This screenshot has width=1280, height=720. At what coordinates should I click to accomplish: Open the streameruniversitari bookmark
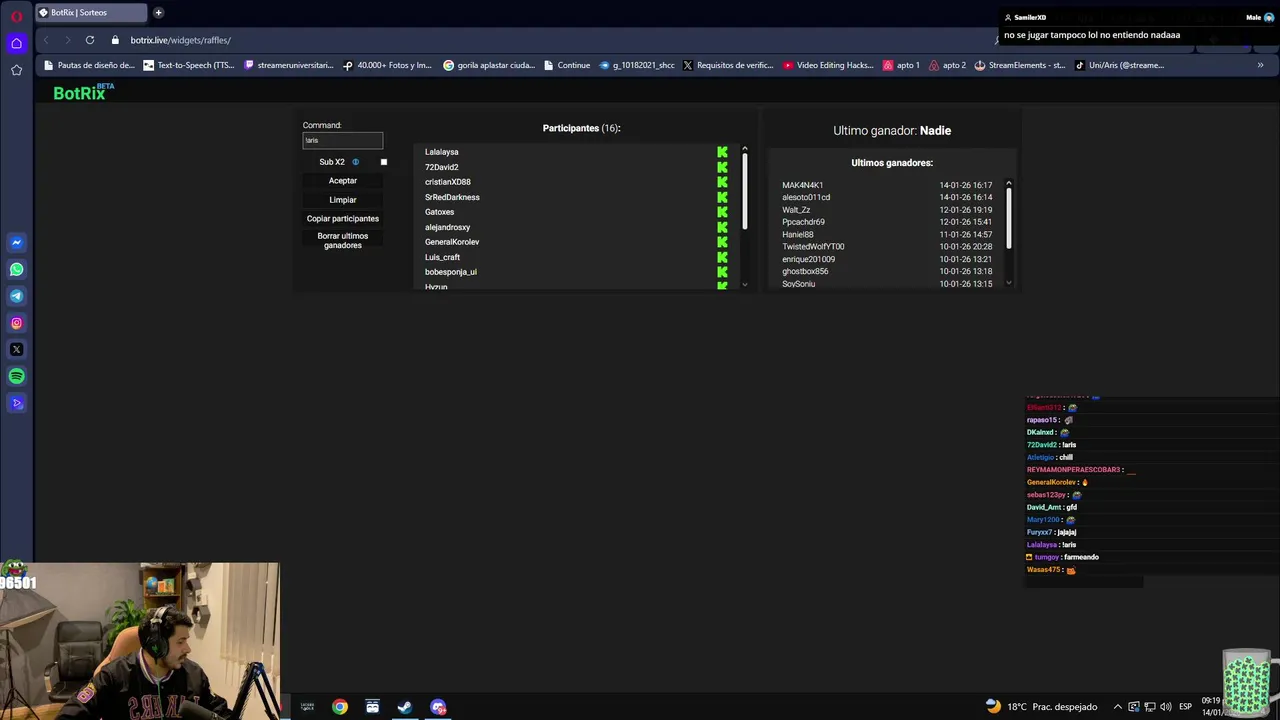tap(289, 65)
